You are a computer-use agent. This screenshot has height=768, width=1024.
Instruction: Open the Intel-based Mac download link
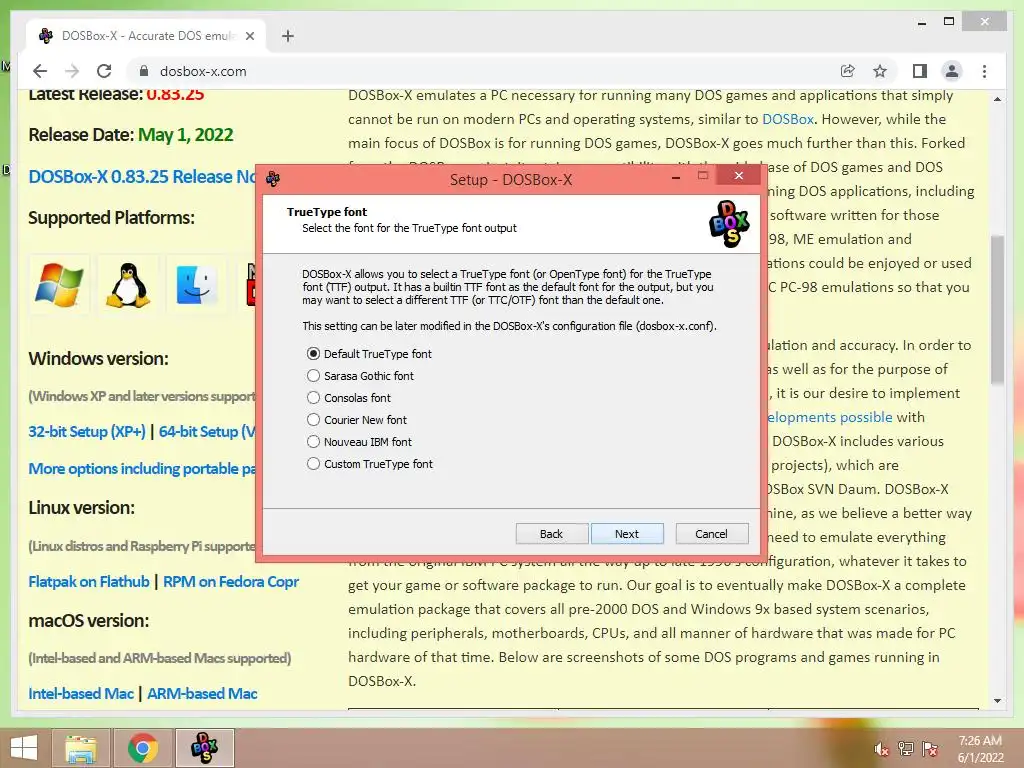pyautogui.click(x=81, y=694)
